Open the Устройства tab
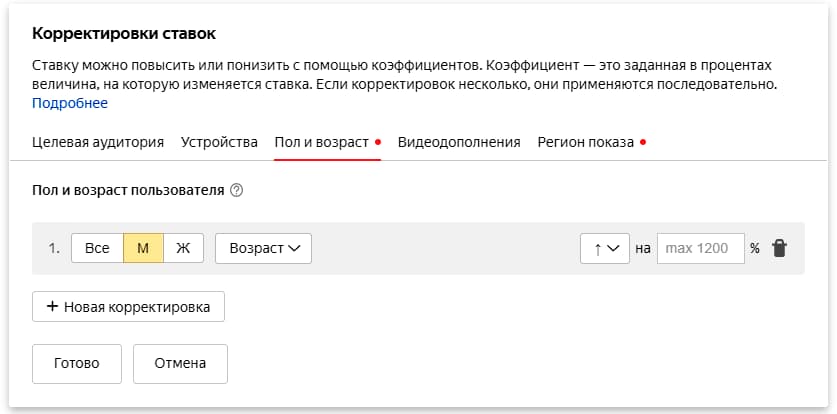Screen dimensions: 837x414 219,142
